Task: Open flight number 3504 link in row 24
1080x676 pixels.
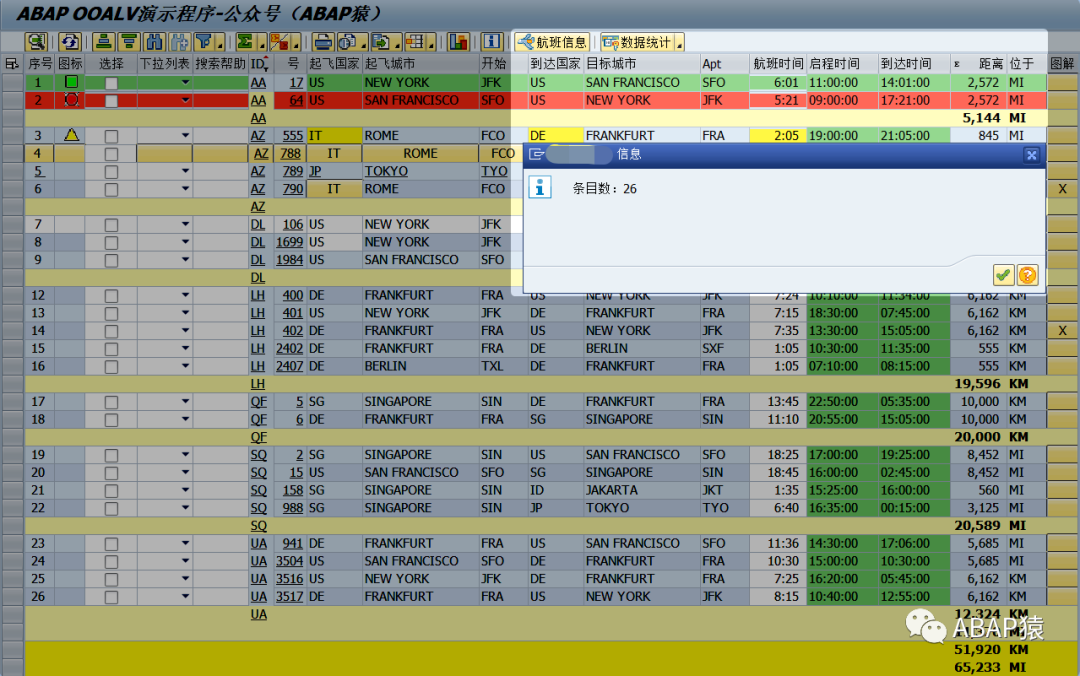Action: pyautogui.click(x=289, y=561)
